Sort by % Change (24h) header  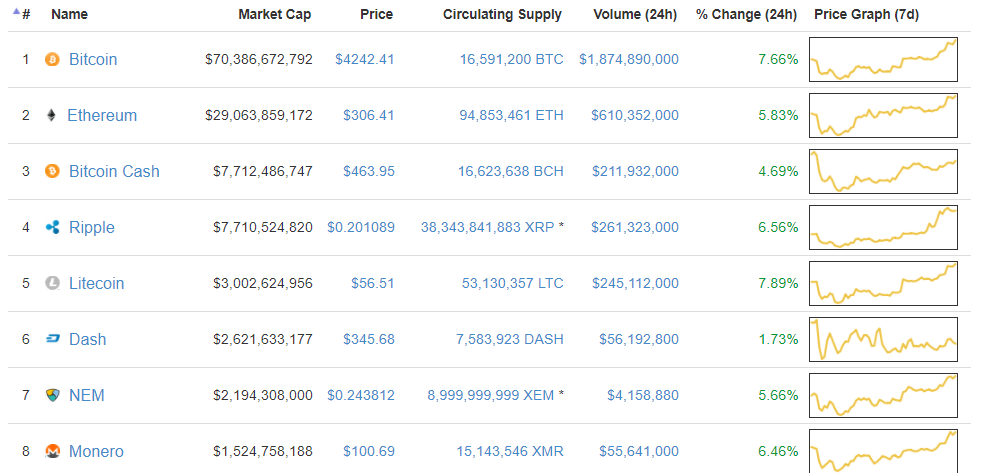click(x=746, y=15)
